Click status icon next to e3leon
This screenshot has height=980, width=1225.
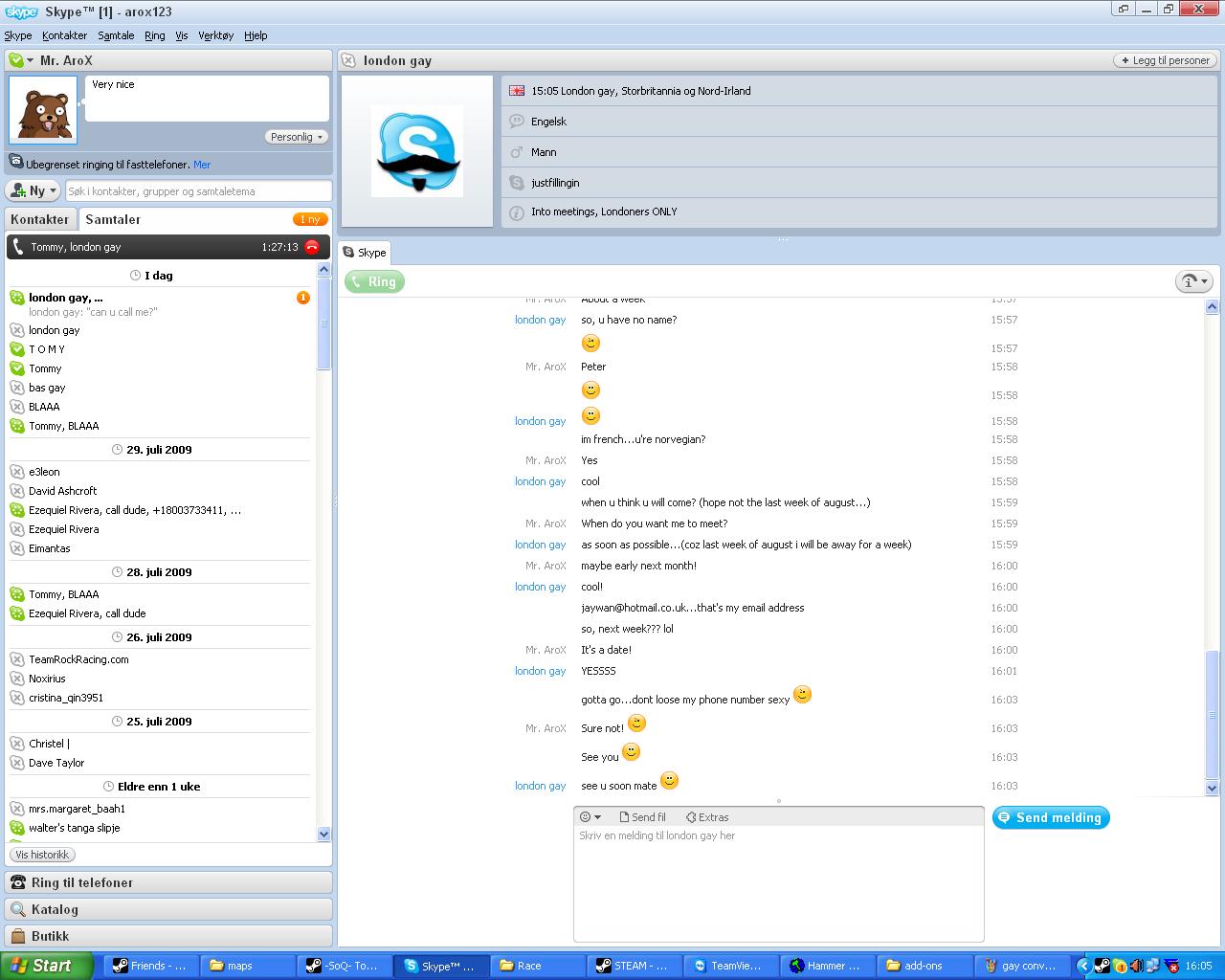(x=17, y=472)
